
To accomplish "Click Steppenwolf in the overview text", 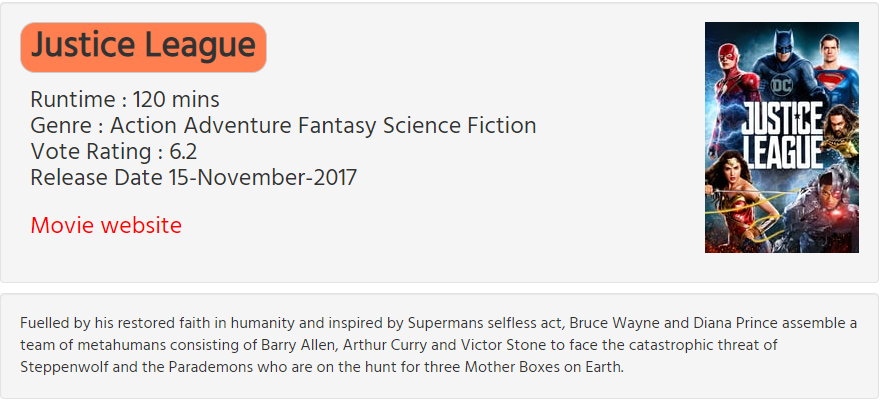I will [61, 367].
